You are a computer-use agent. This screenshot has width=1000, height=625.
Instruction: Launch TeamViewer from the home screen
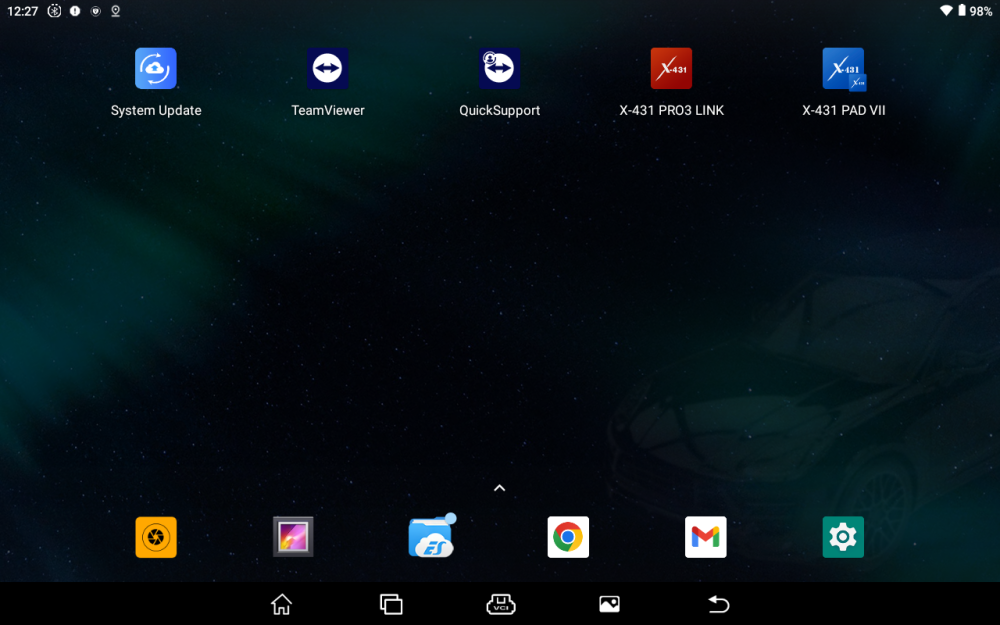[x=328, y=69]
